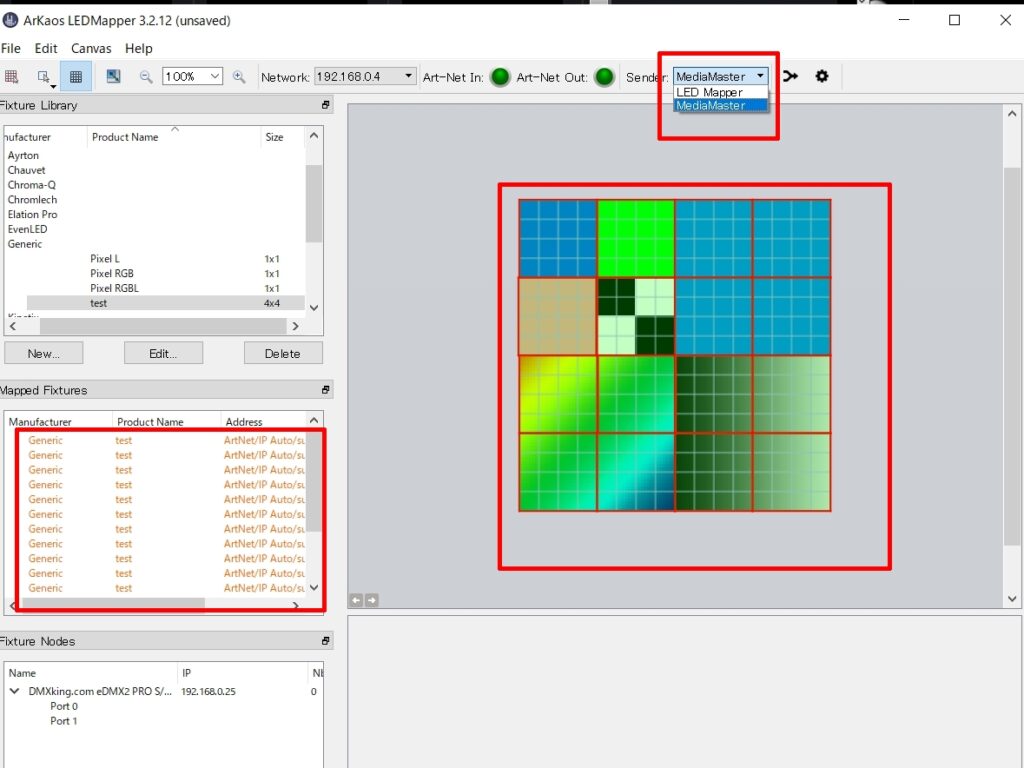Click the Sender combo box
This screenshot has height=768, width=1024.
point(720,76)
